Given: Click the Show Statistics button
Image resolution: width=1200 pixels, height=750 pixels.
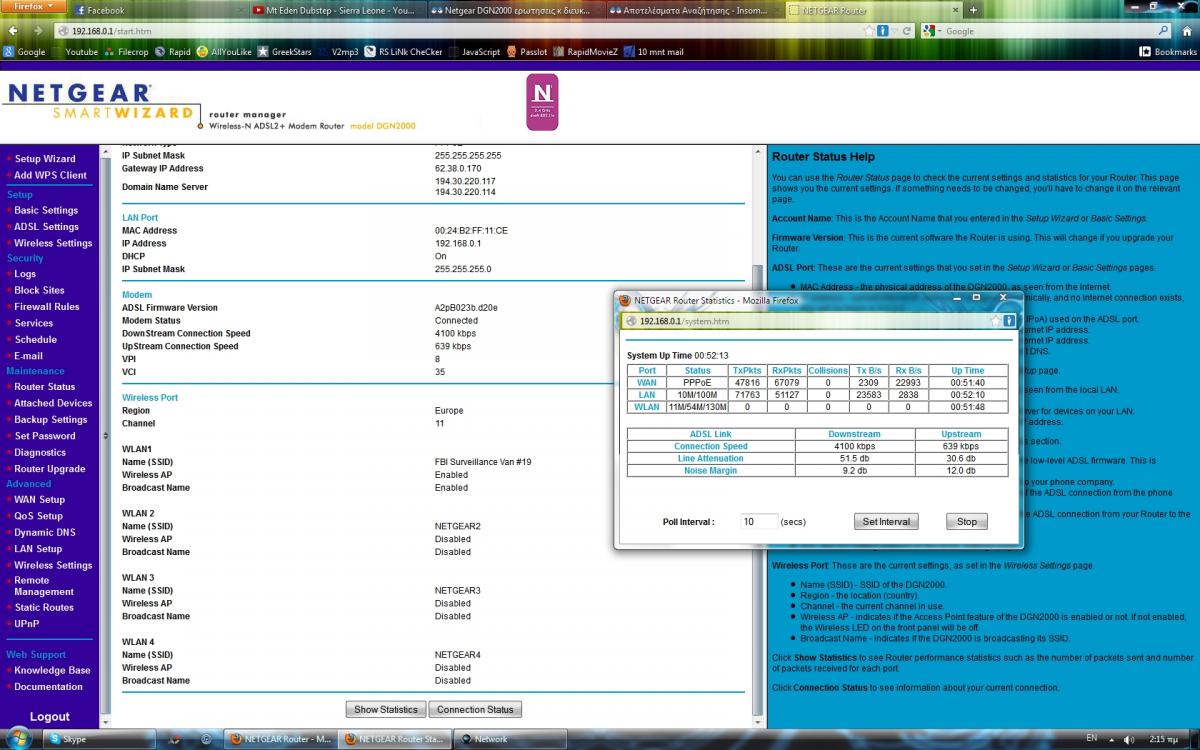Looking at the screenshot, I should click(386, 709).
